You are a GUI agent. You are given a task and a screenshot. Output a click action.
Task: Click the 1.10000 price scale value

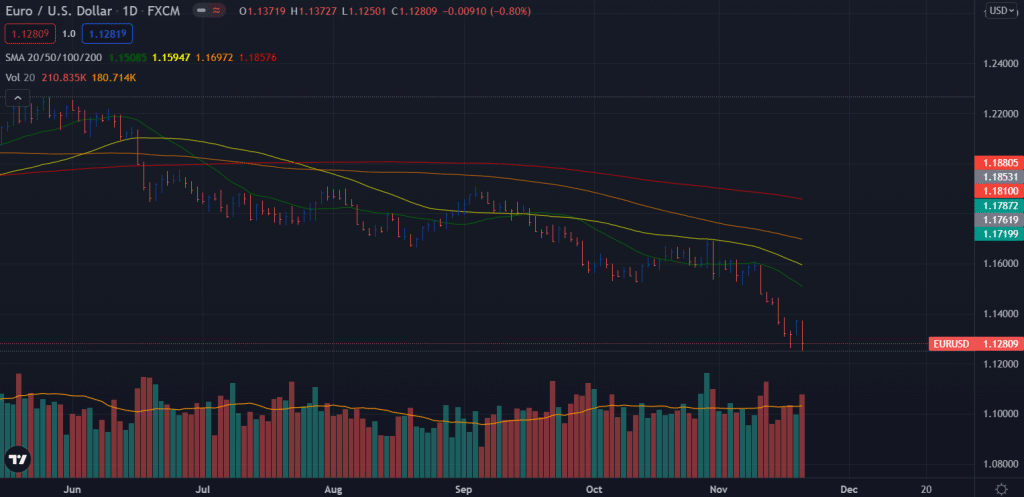(1002, 414)
